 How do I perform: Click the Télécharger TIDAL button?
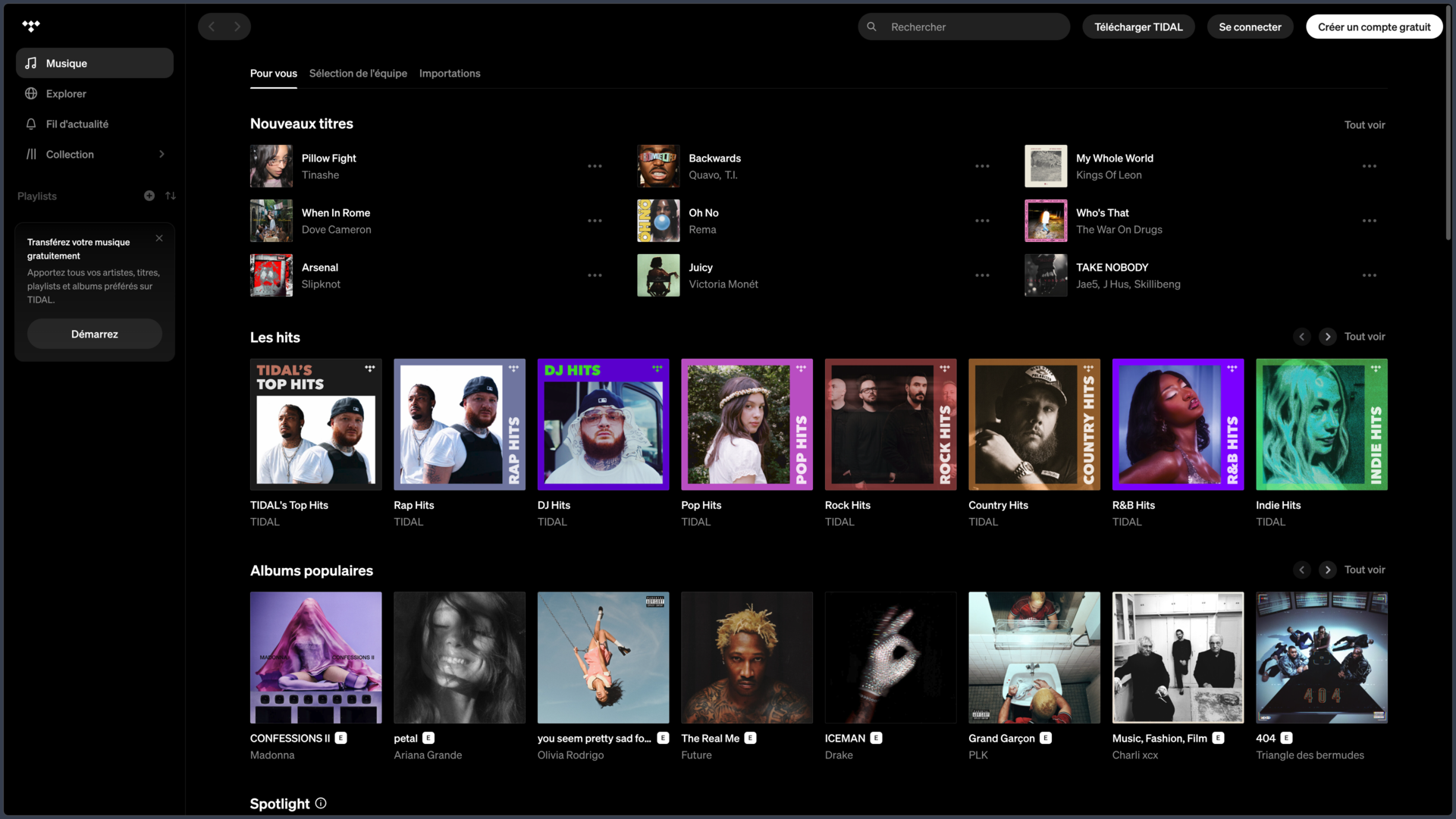(x=1138, y=27)
